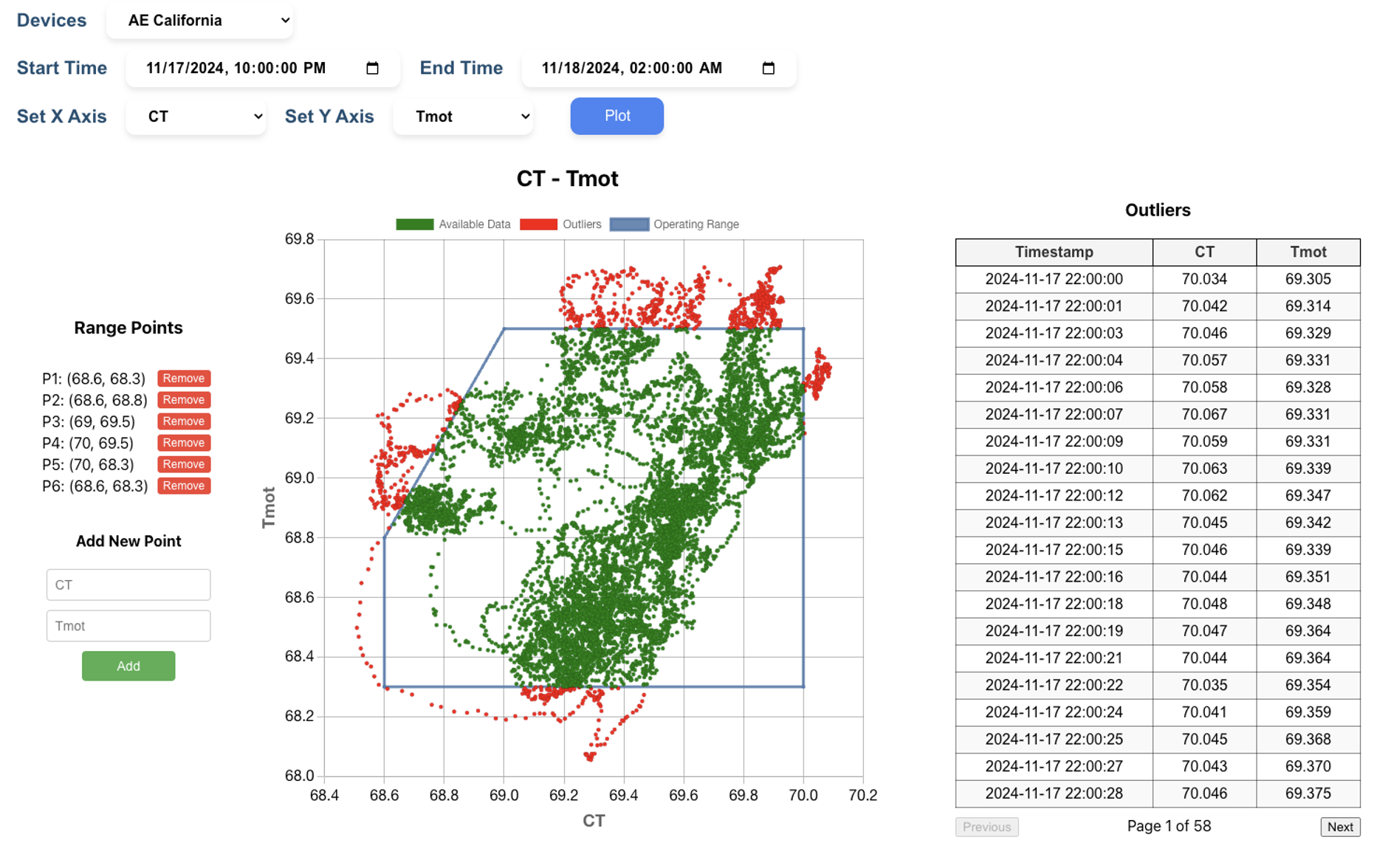Open the Set Y Axis Tmot dropdown
This screenshot has width=1391, height=868.
coord(463,116)
